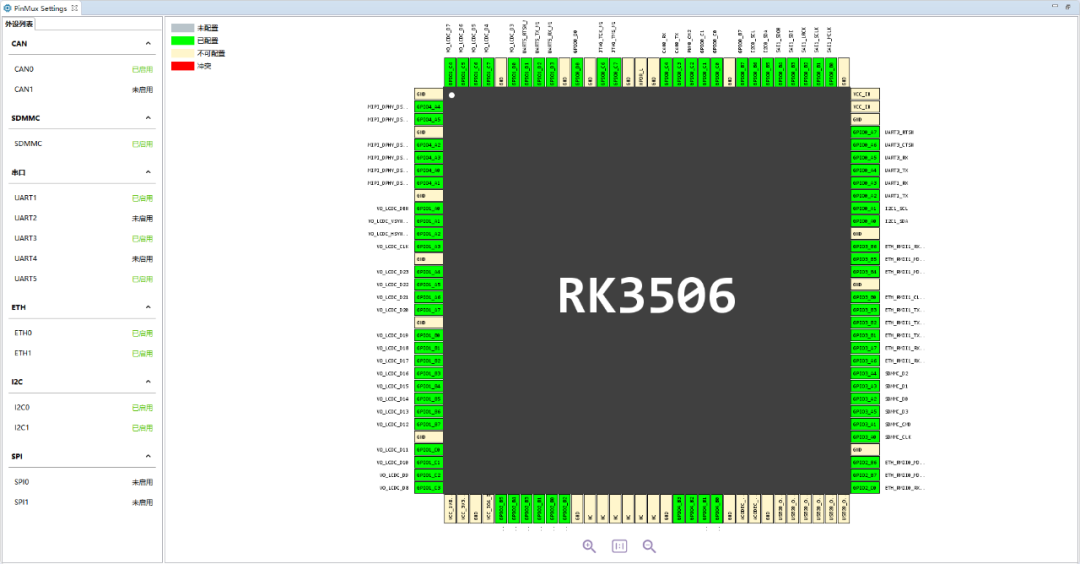Zoom out of the chip pinout view
Image resolution: width=1080 pixels, height=564 pixels.
(x=649, y=546)
